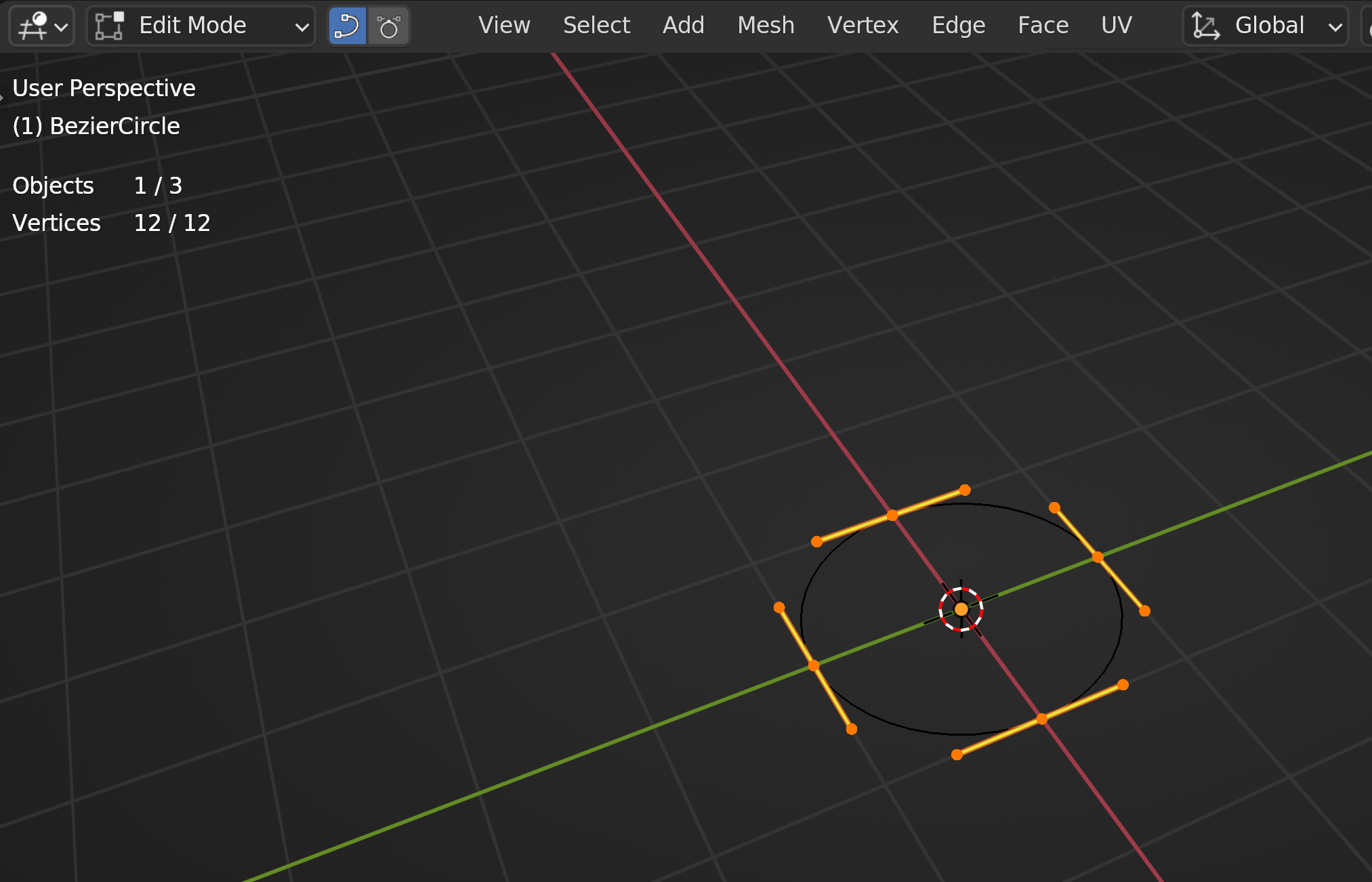Click the Vertices count "12 / 12"
Image resolution: width=1372 pixels, height=882 pixels.
click(172, 223)
